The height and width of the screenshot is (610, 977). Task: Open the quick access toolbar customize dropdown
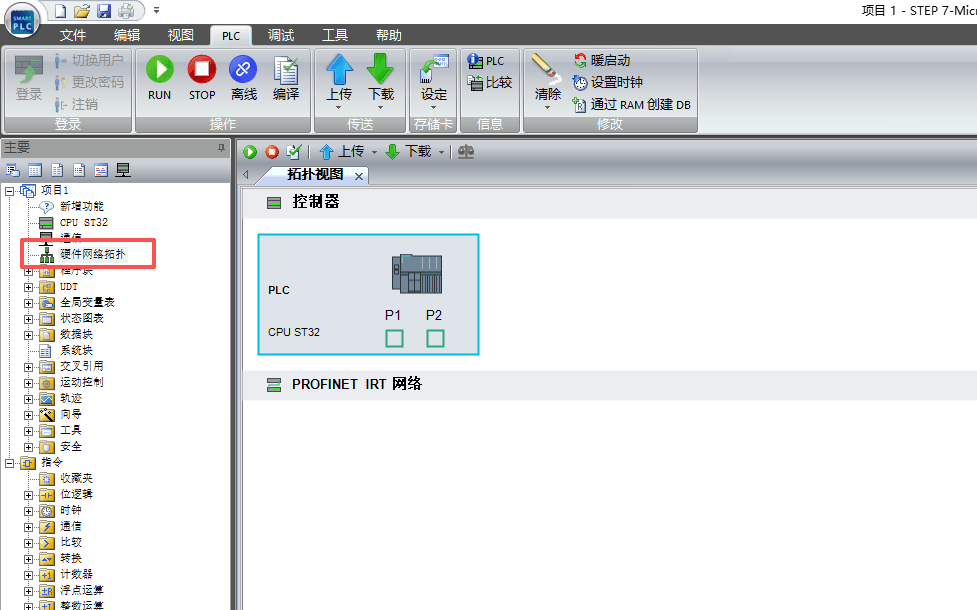156,11
